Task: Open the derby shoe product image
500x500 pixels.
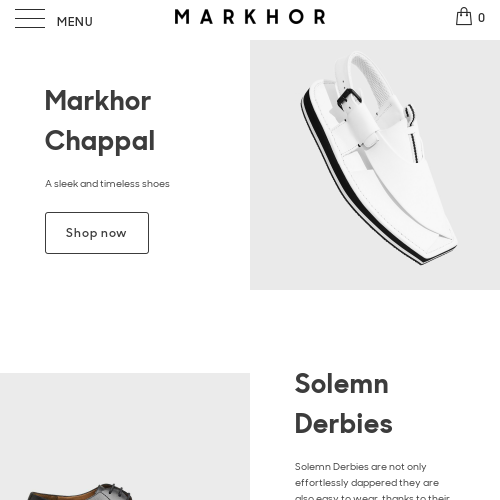Action: [78, 492]
